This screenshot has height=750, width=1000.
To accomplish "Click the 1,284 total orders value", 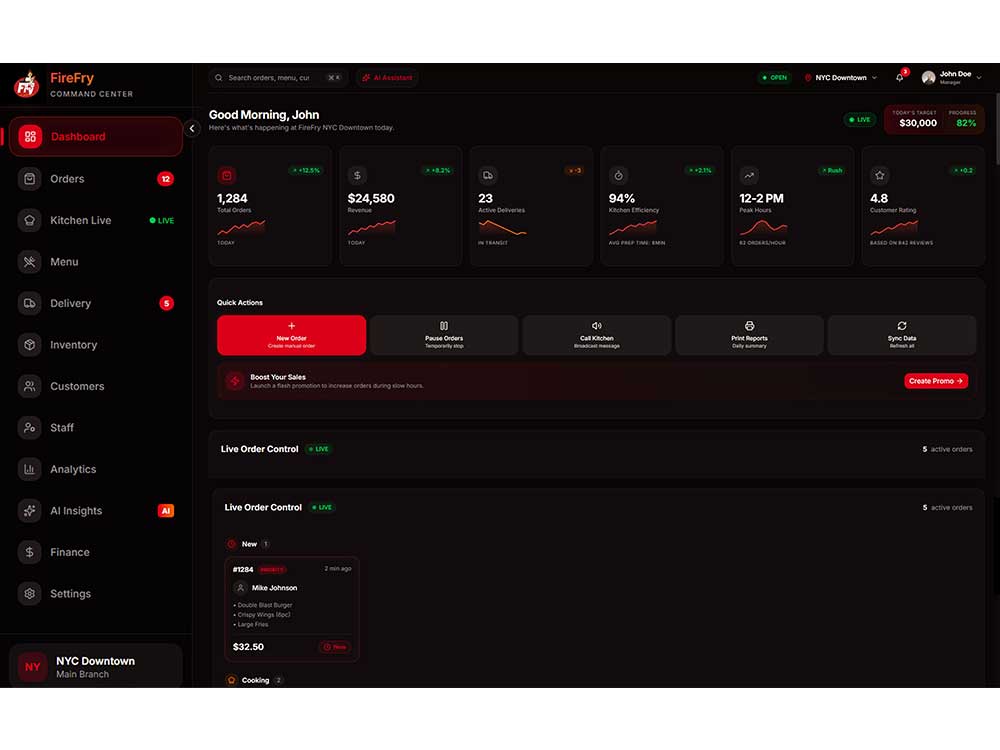I will pyautogui.click(x=232, y=198).
